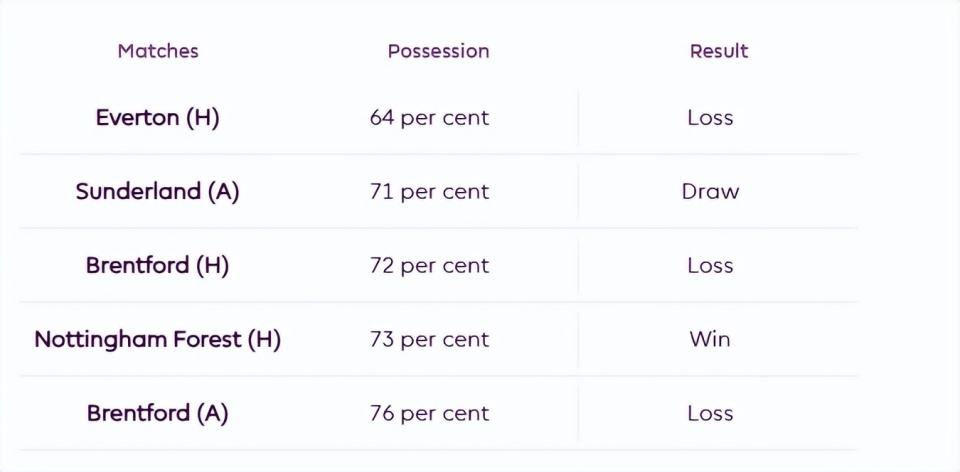This screenshot has height=472, width=960.
Task: Select the Sunderland (A) match cell
Action: coord(157,192)
